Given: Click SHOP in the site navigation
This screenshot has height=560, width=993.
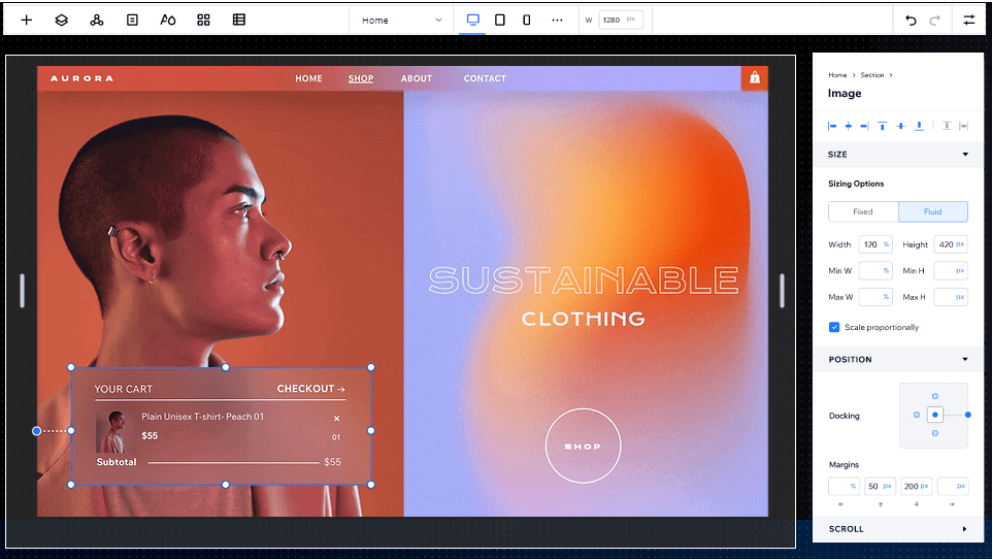Looking at the screenshot, I should tap(360, 79).
